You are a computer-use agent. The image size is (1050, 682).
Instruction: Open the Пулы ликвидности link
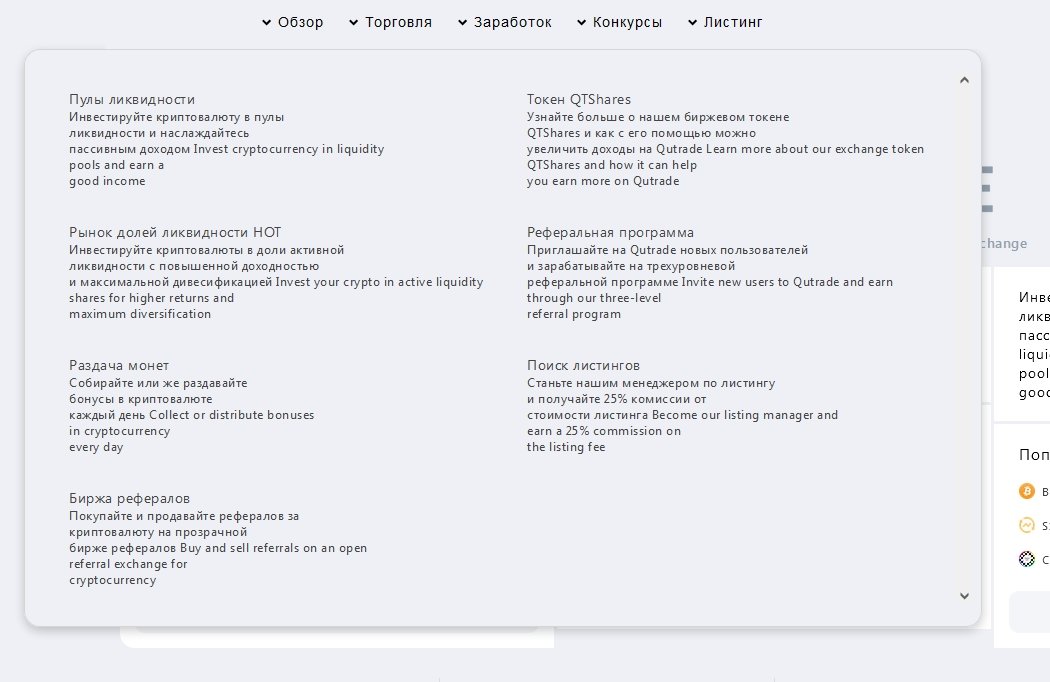(x=132, y=99)
